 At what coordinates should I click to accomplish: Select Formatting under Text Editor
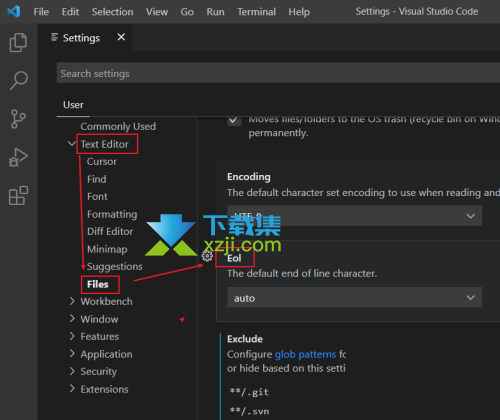pos(112,214)
